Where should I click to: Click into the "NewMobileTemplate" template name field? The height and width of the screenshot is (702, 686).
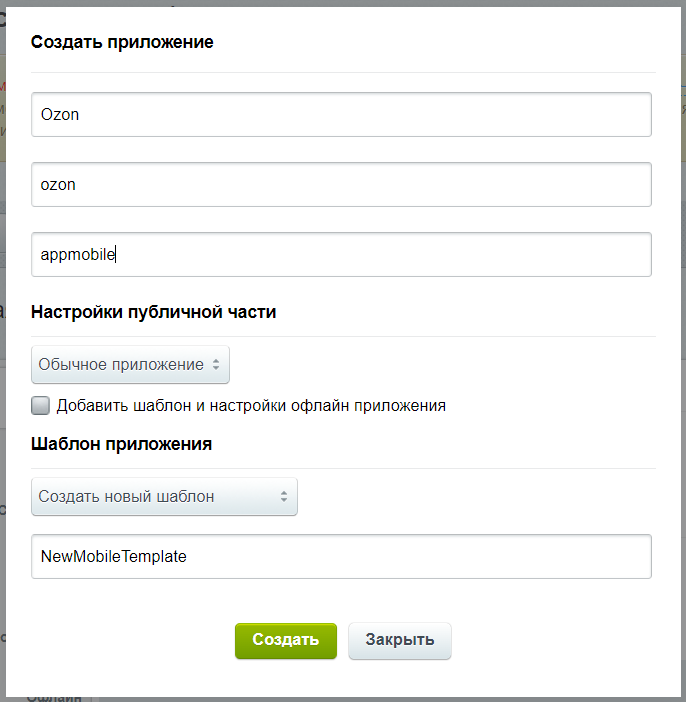[x=341, y=556]
